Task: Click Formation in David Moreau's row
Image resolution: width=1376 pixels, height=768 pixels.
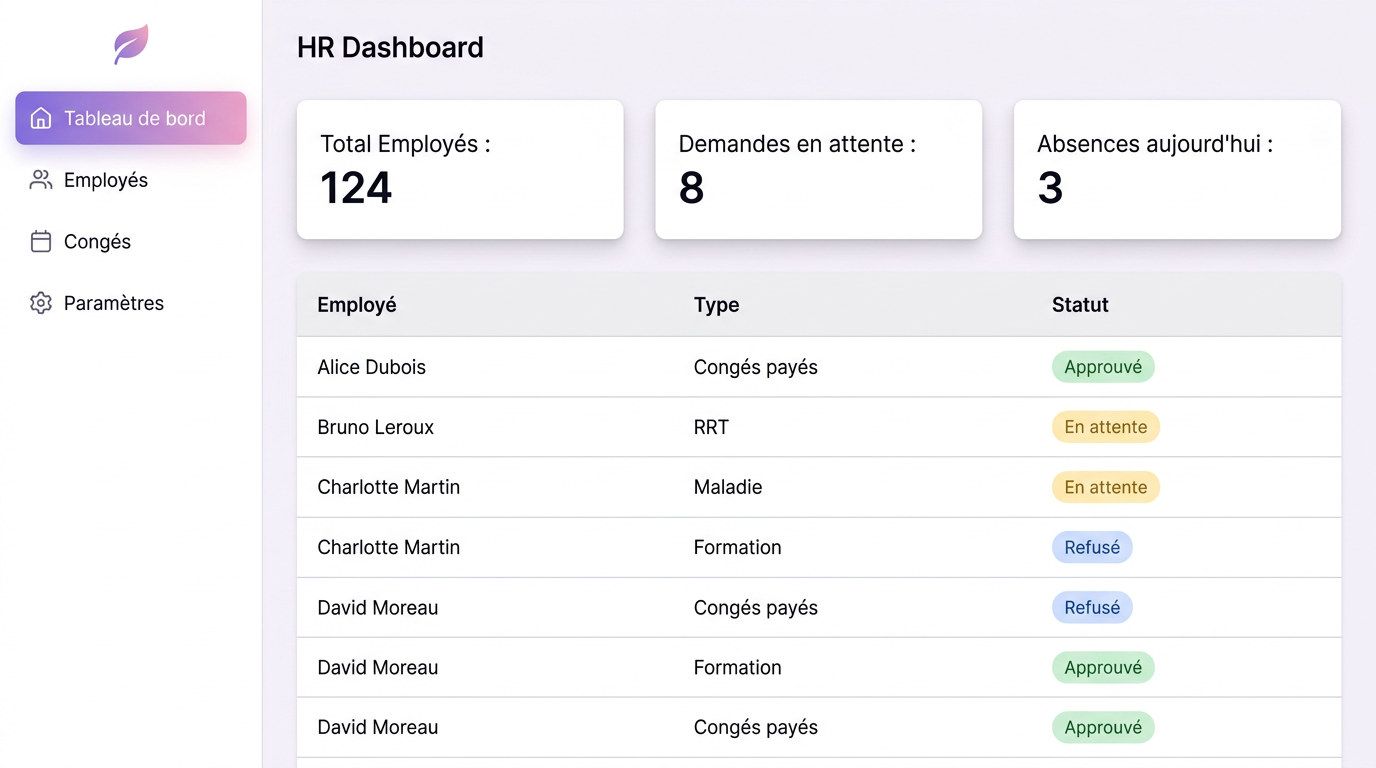Action: pyautogui.click(x=738, y=667)
